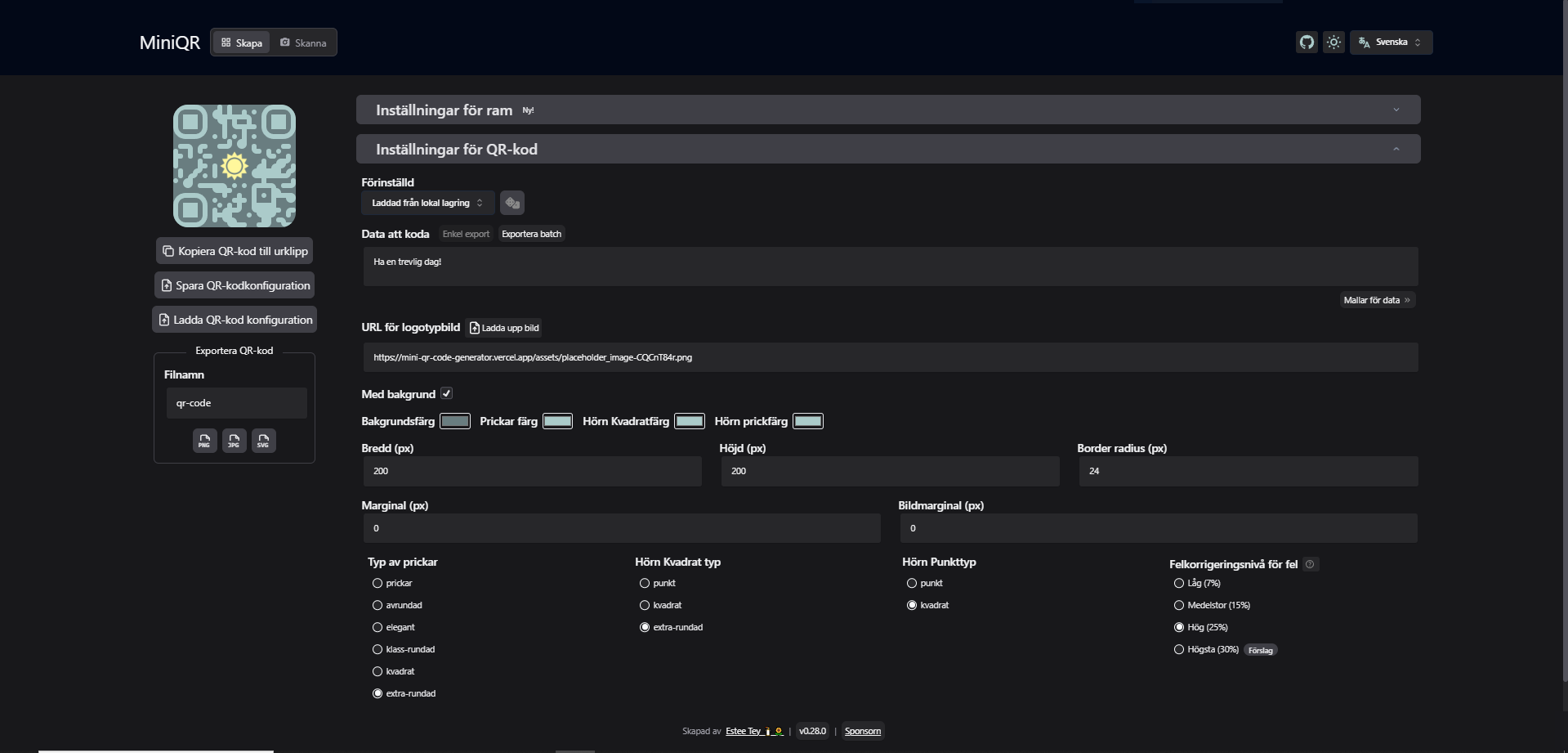Screen dimensions: 1568x753
Task: Open the Svenska language dropdown
Action: pyautogui.click(x=1391, y=43)
